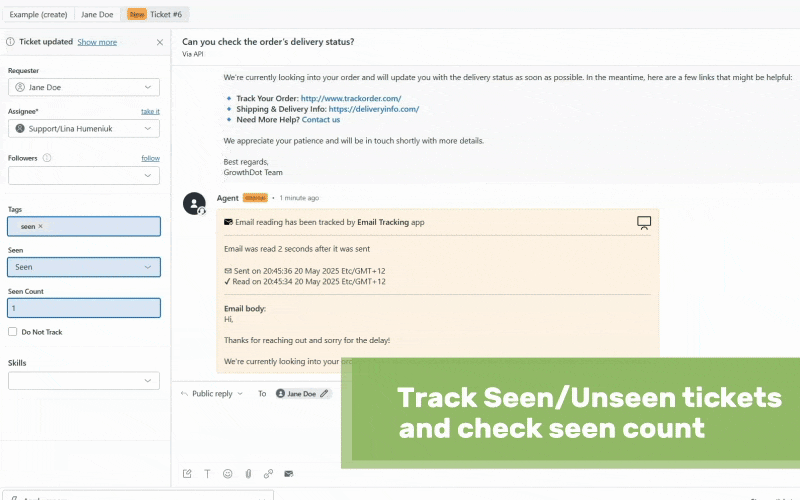Image resolution: width=800 pixels, height=500 pixels.
Task: Open the trackorder.com link
Action: pos(351,98)
